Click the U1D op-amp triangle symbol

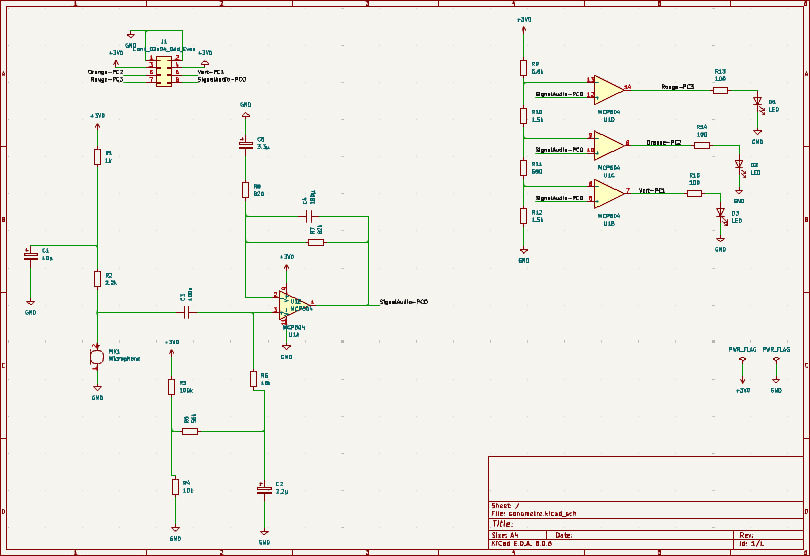pyautogui.click(x=608, y=88)
